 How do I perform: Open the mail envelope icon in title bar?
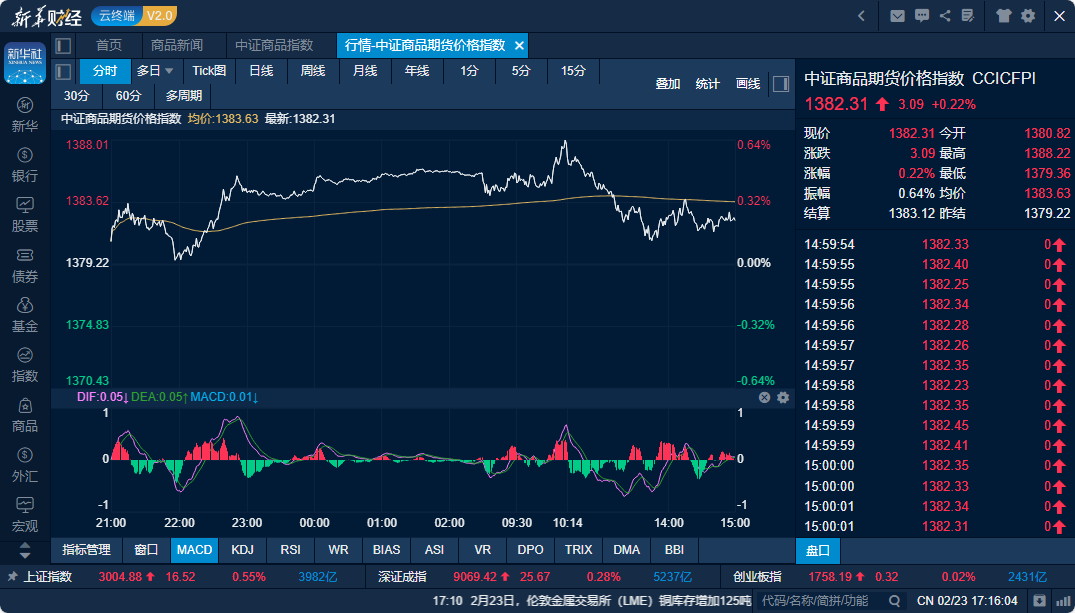[897, 15]
